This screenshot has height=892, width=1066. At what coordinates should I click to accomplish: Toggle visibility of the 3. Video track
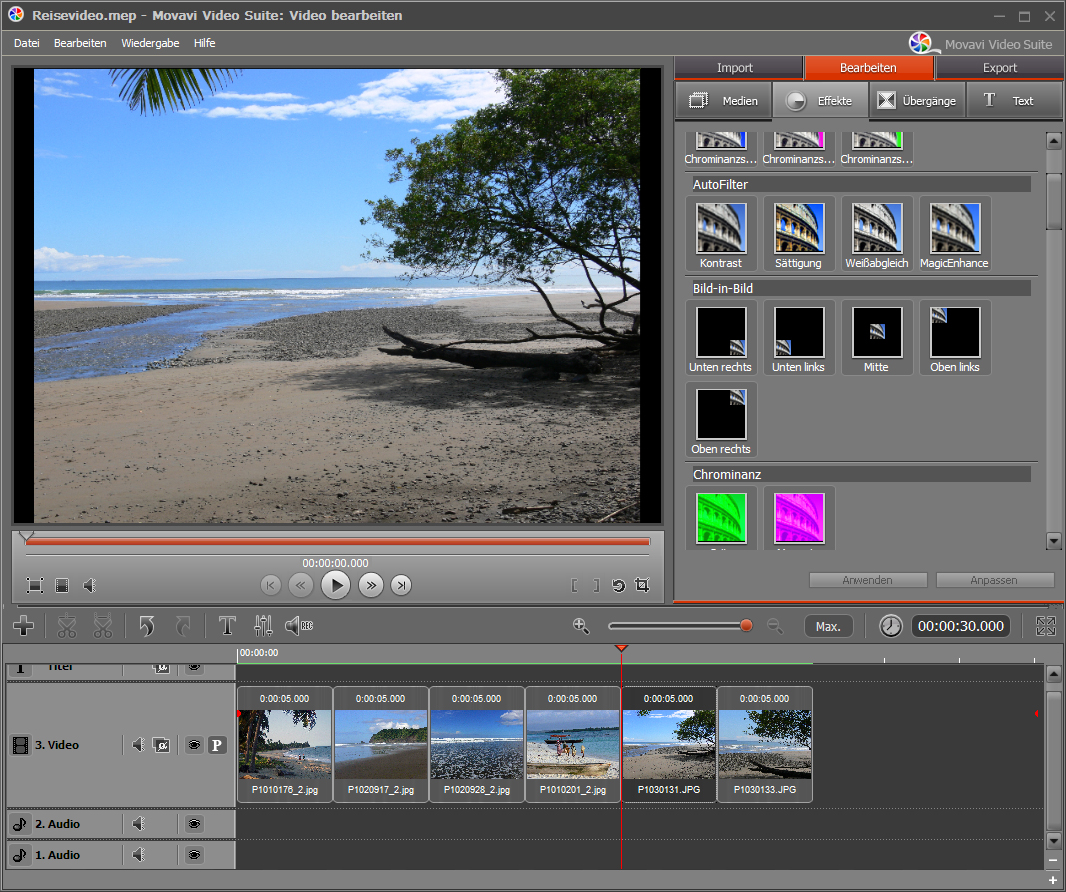click(x=194, y=745)
